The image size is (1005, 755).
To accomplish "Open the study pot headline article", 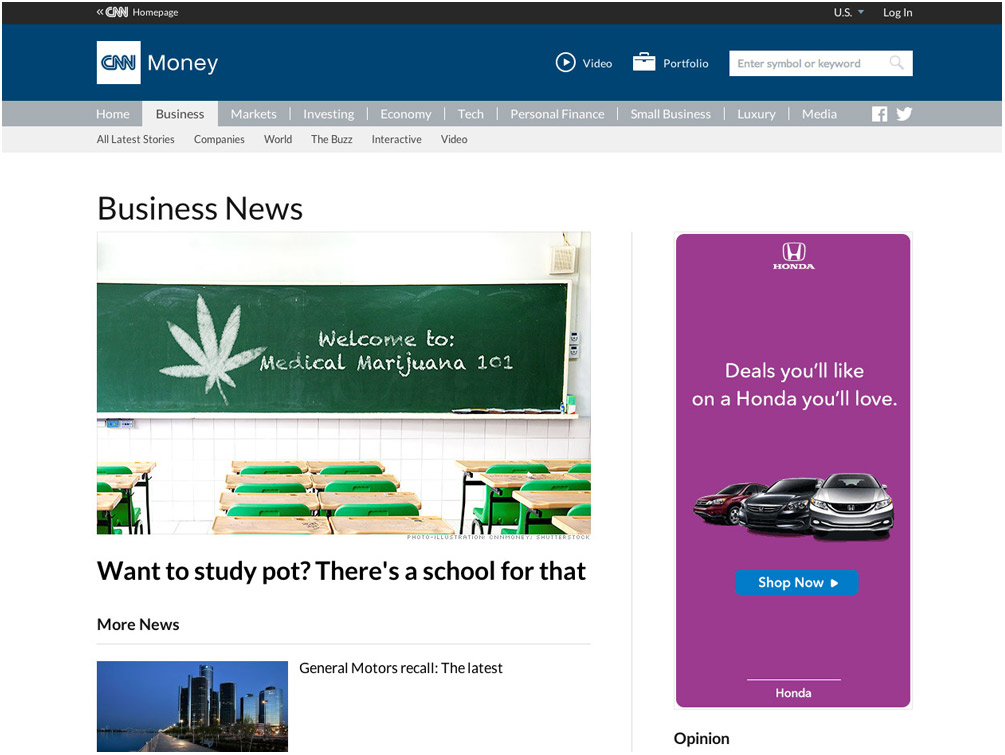I will click(x=341, y=571).
